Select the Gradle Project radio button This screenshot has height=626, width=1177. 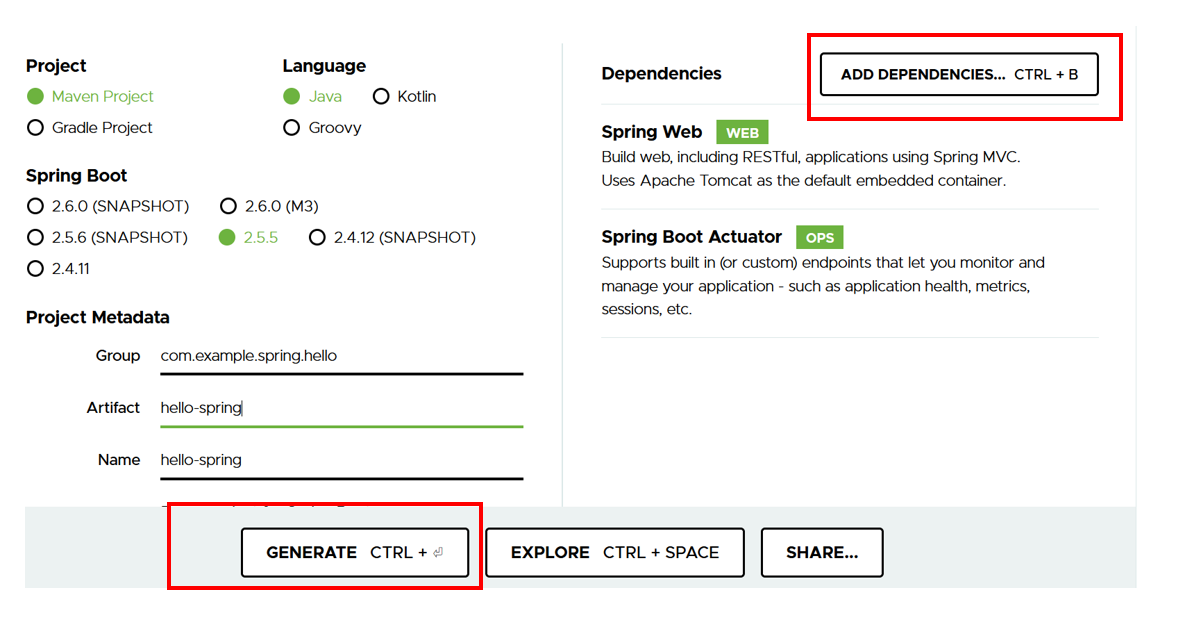pos(35,128)
